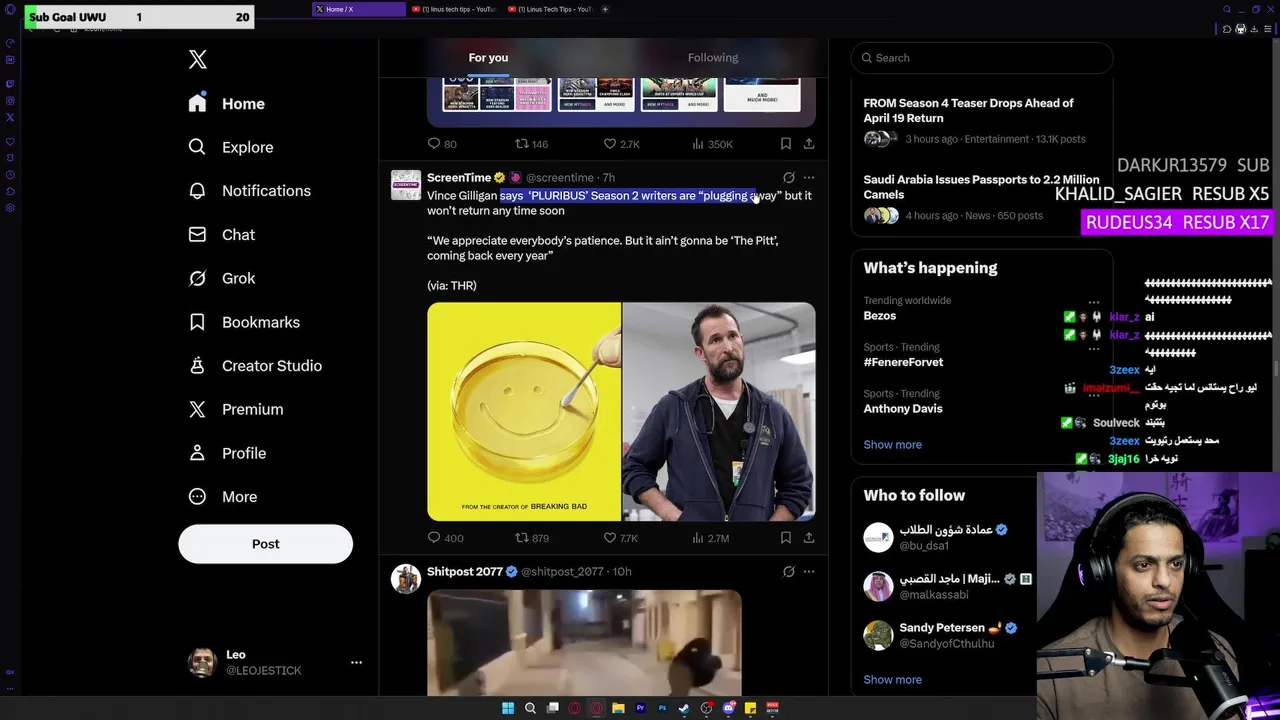Reply to the post with 80 comments

pyautogui.click(x=442, y=144)
